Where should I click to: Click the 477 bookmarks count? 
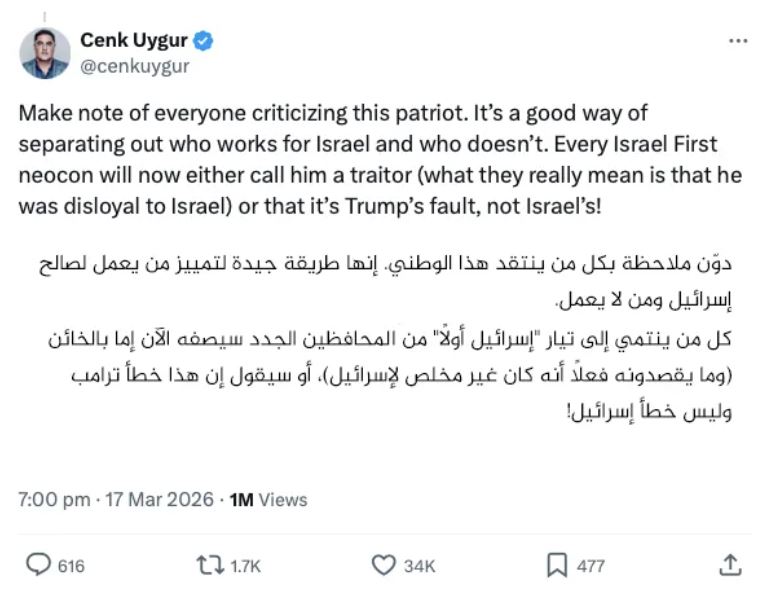(590, 566)
